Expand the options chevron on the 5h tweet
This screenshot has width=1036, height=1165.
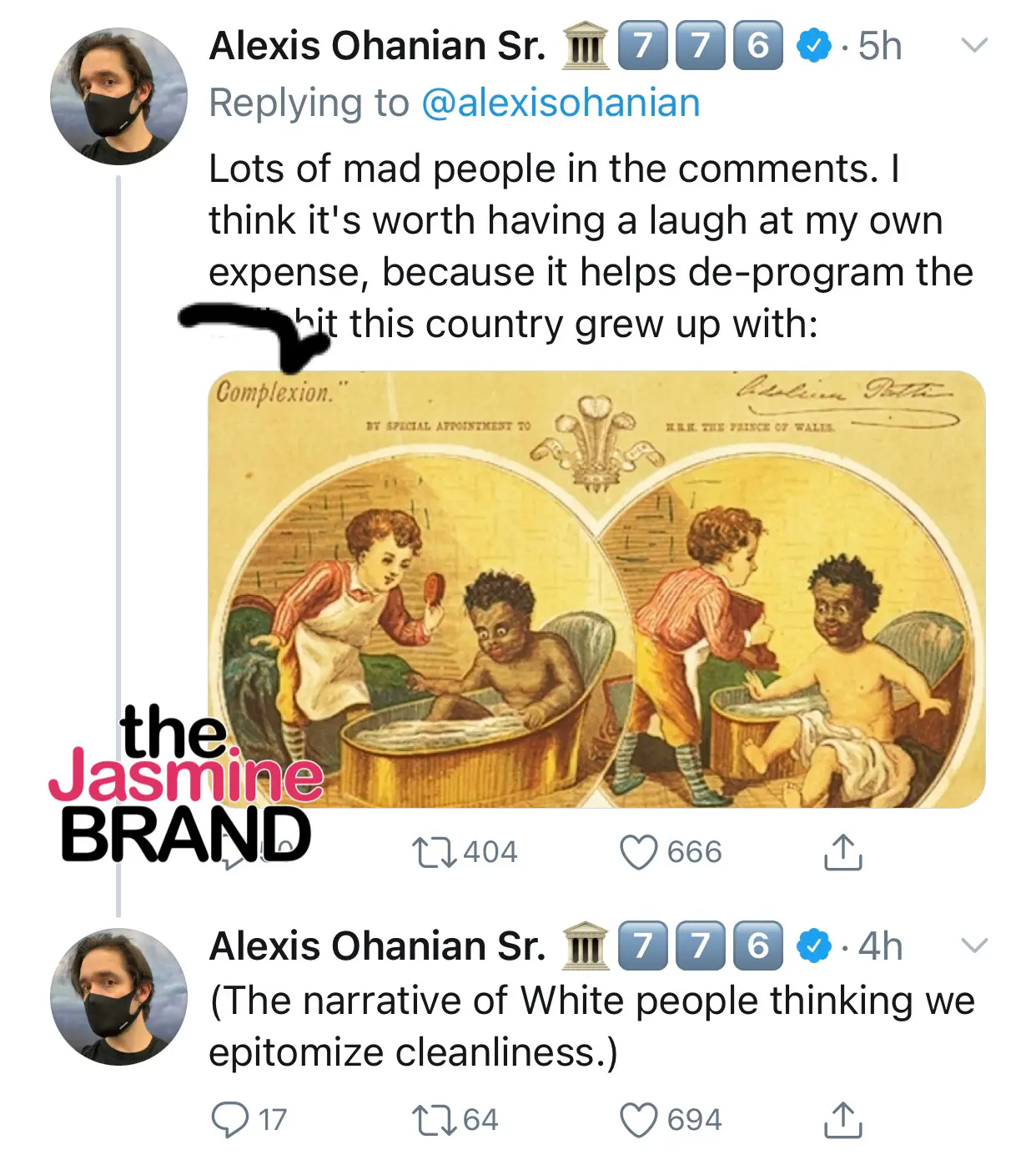pos(973,44)
